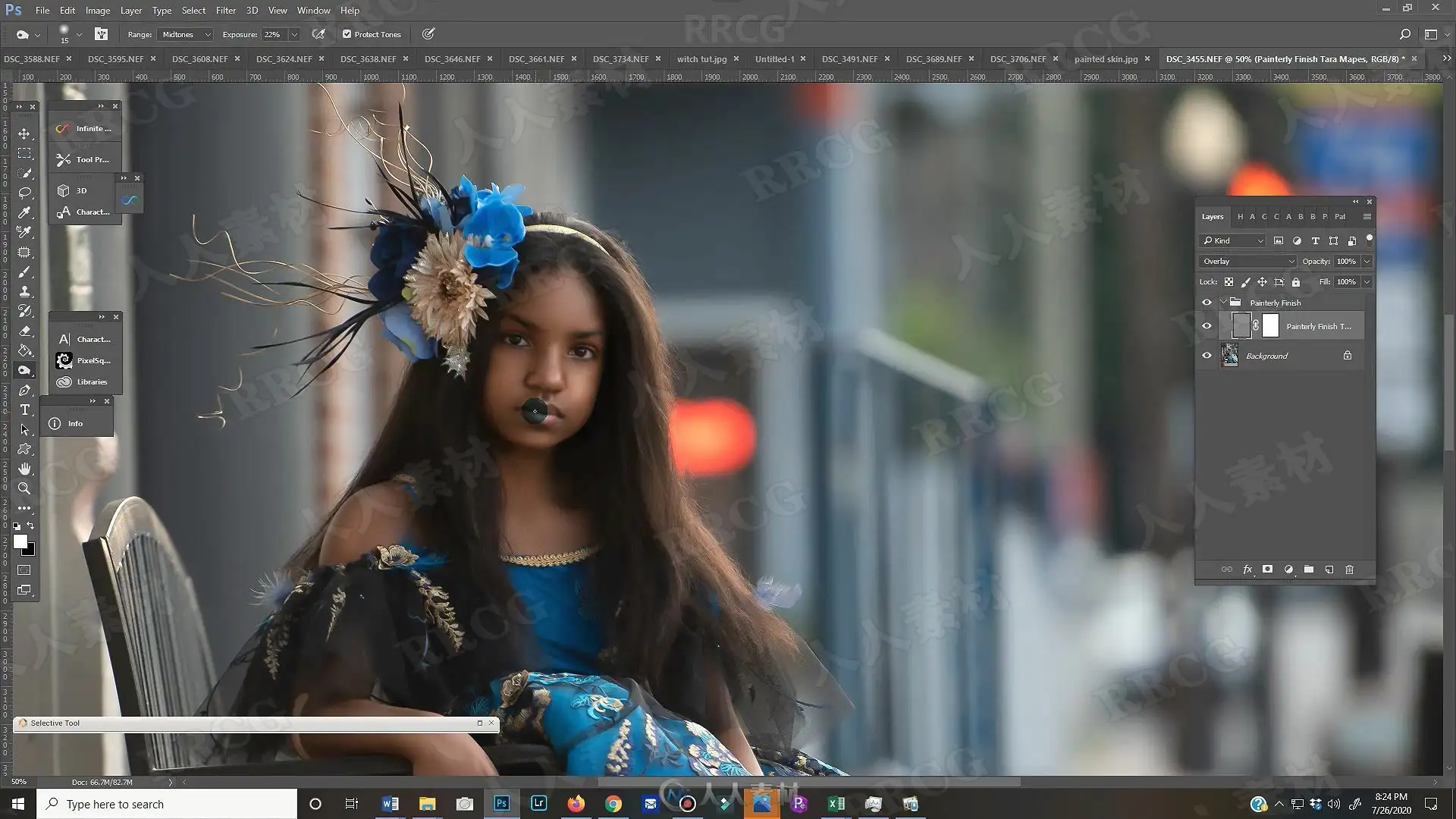This screenshot has width=1456, height=819.
Task: Toggle layer filtering on/off switch
Action: [x=1369, y=240]
